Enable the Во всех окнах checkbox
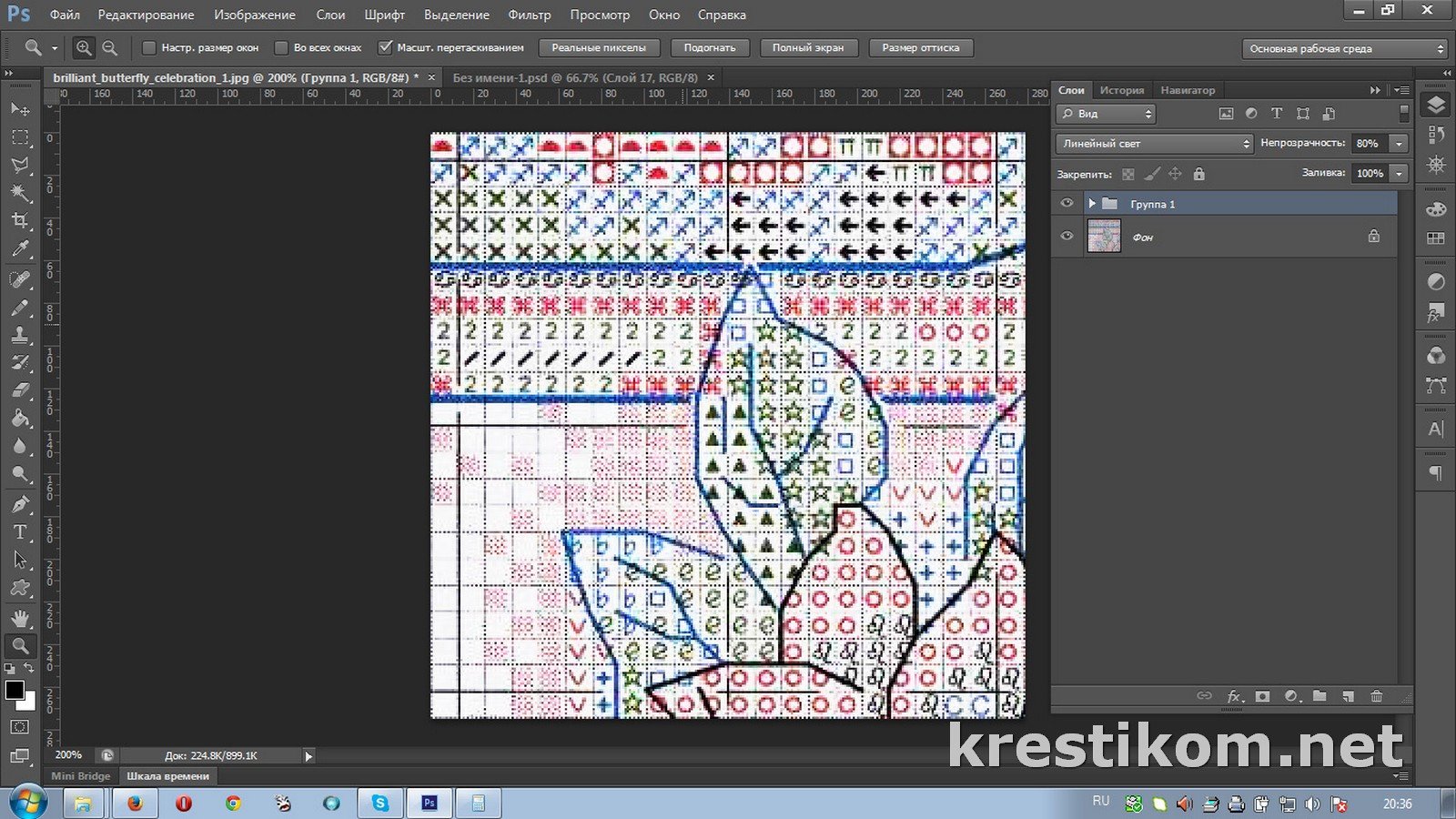Screen dimensions: 1456x819 click(281, 48)
